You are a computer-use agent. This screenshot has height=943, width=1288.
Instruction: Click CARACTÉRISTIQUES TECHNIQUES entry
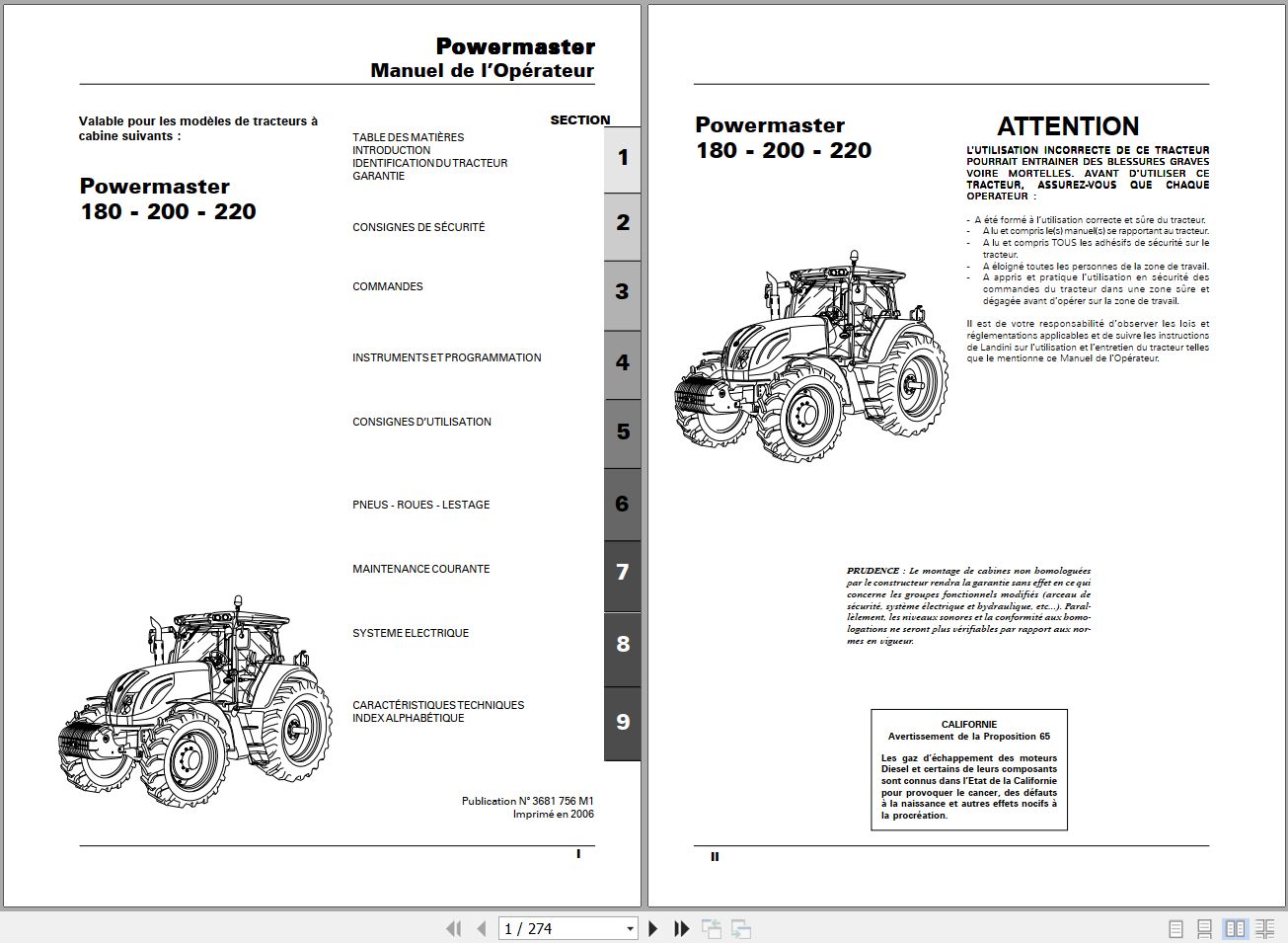coord(438,705)
